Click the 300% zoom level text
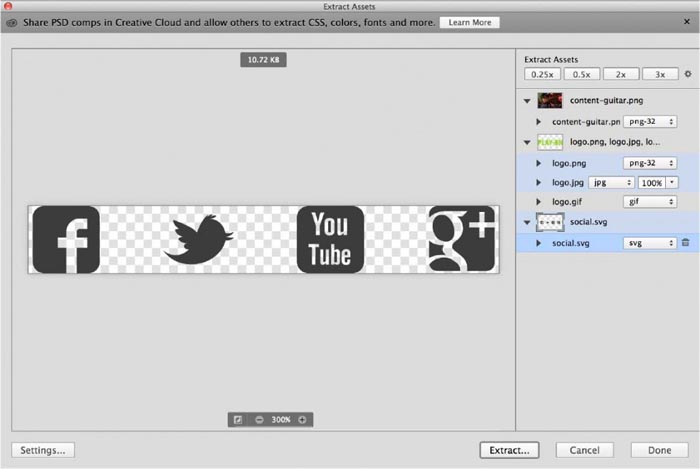Viewport: 700px width, 469px height. [281, 420]
